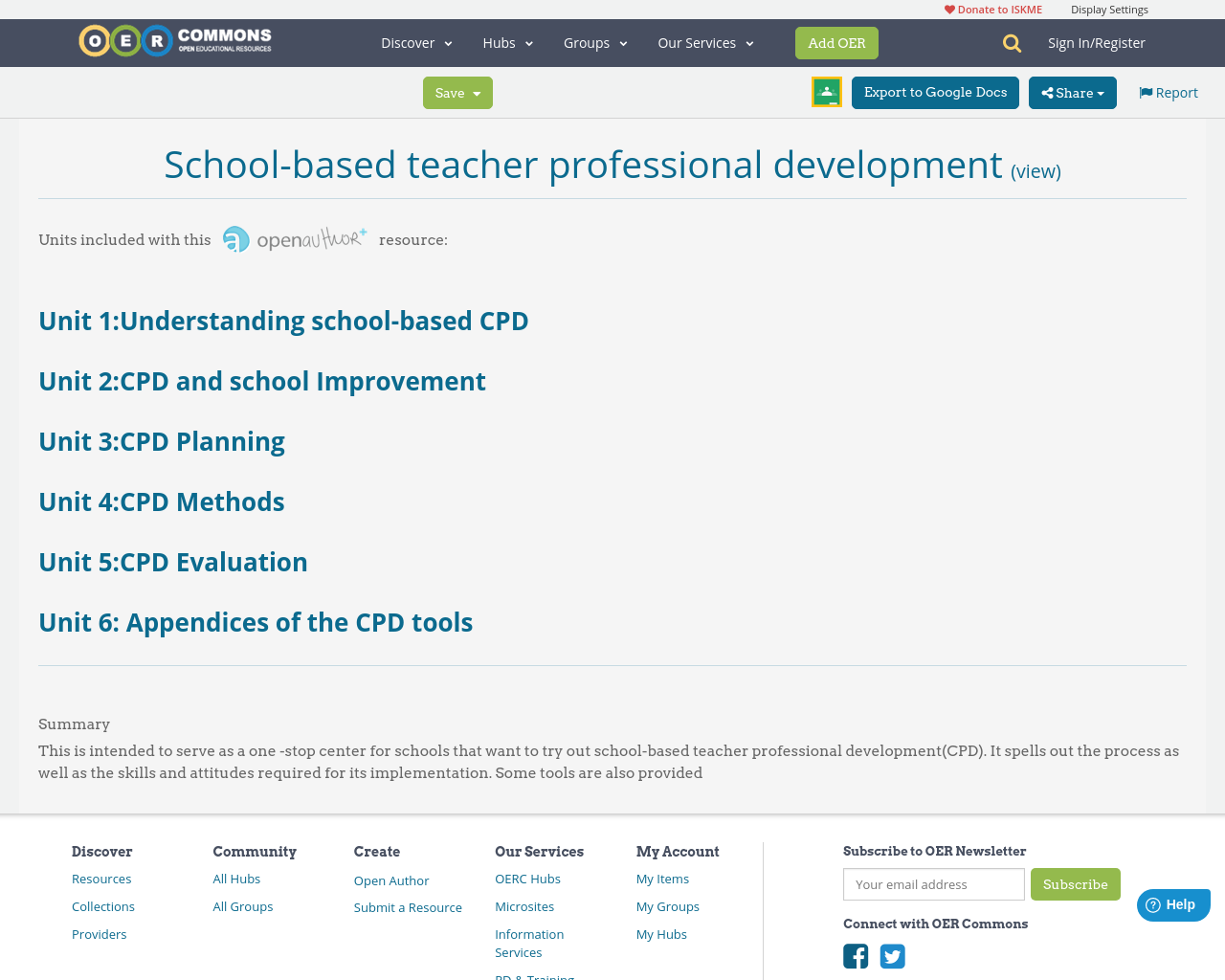The height and width of the screenshot is (980, 1225).
Task: Open the Our Services menu
Action: 705,42
